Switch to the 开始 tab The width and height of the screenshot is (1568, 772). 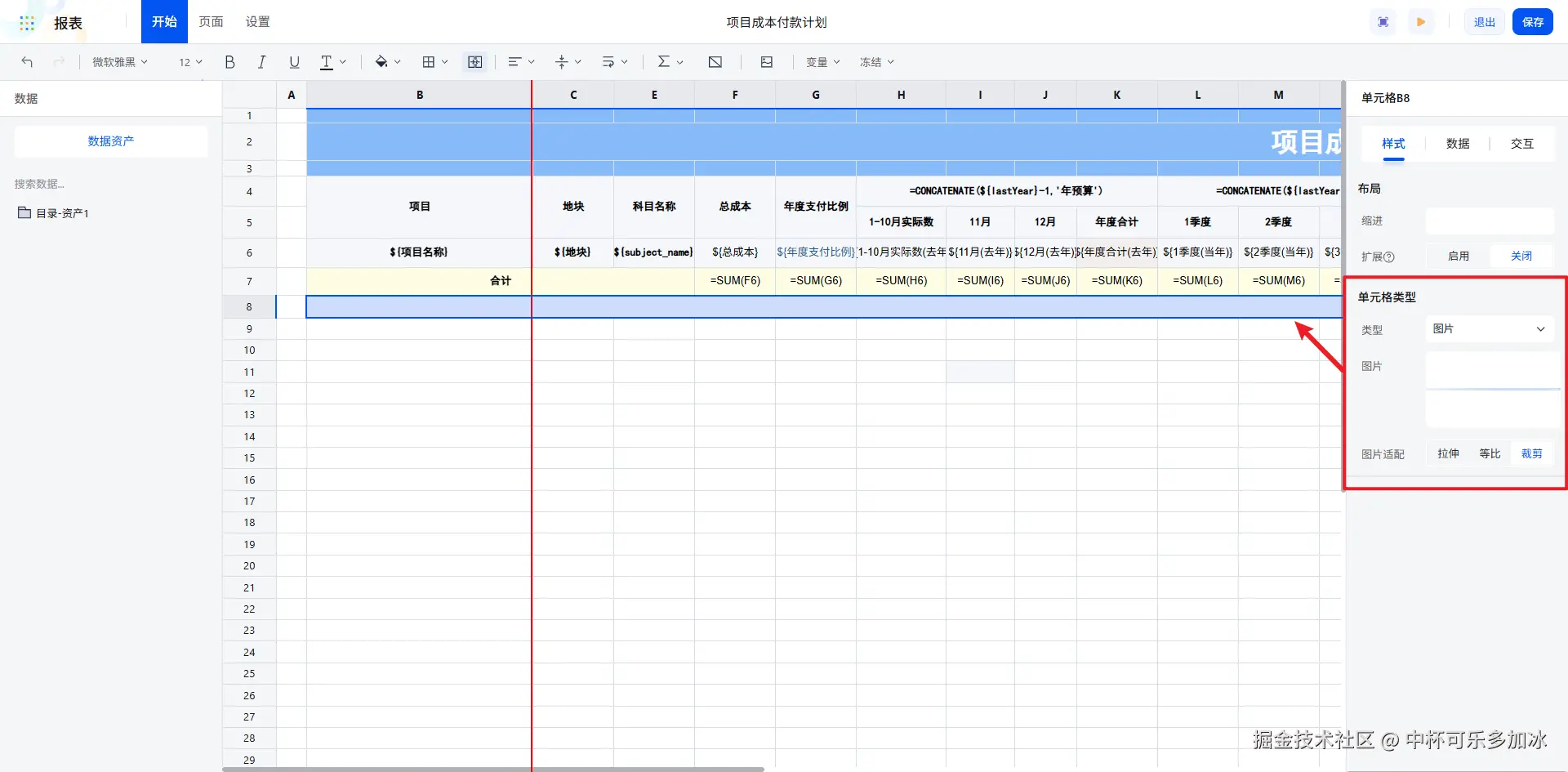[x=164, y=21]
